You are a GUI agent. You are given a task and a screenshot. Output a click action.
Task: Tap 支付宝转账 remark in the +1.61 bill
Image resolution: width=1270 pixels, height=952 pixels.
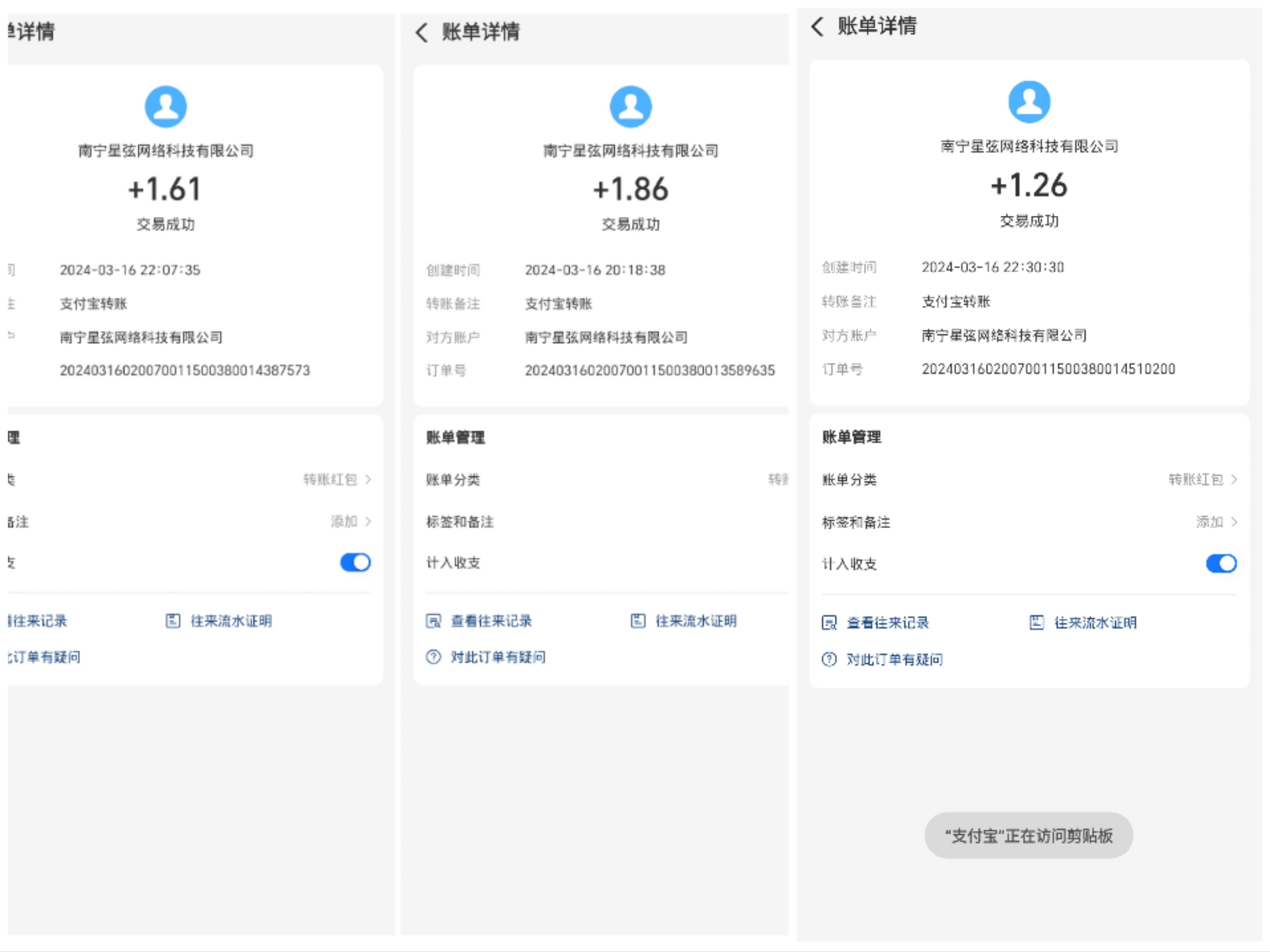click(x=93, y=303)
